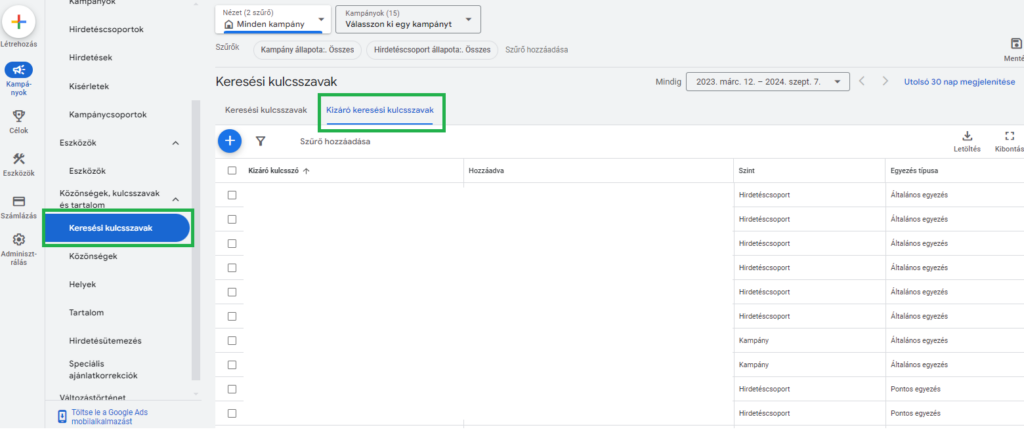Check the first Kampány row checkbox

click(232, 341)
